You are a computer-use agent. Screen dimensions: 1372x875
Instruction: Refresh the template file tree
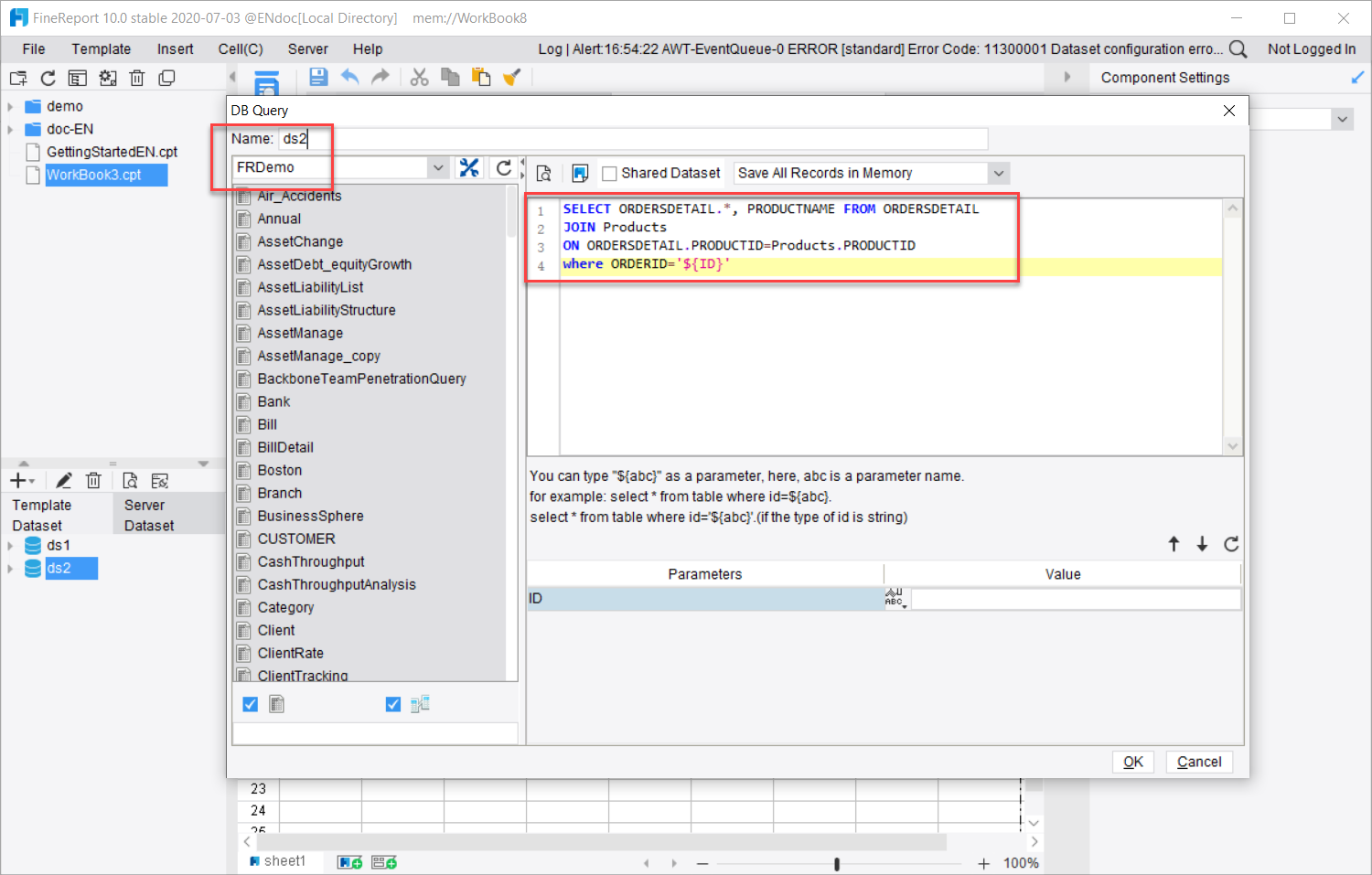point(48,78)
